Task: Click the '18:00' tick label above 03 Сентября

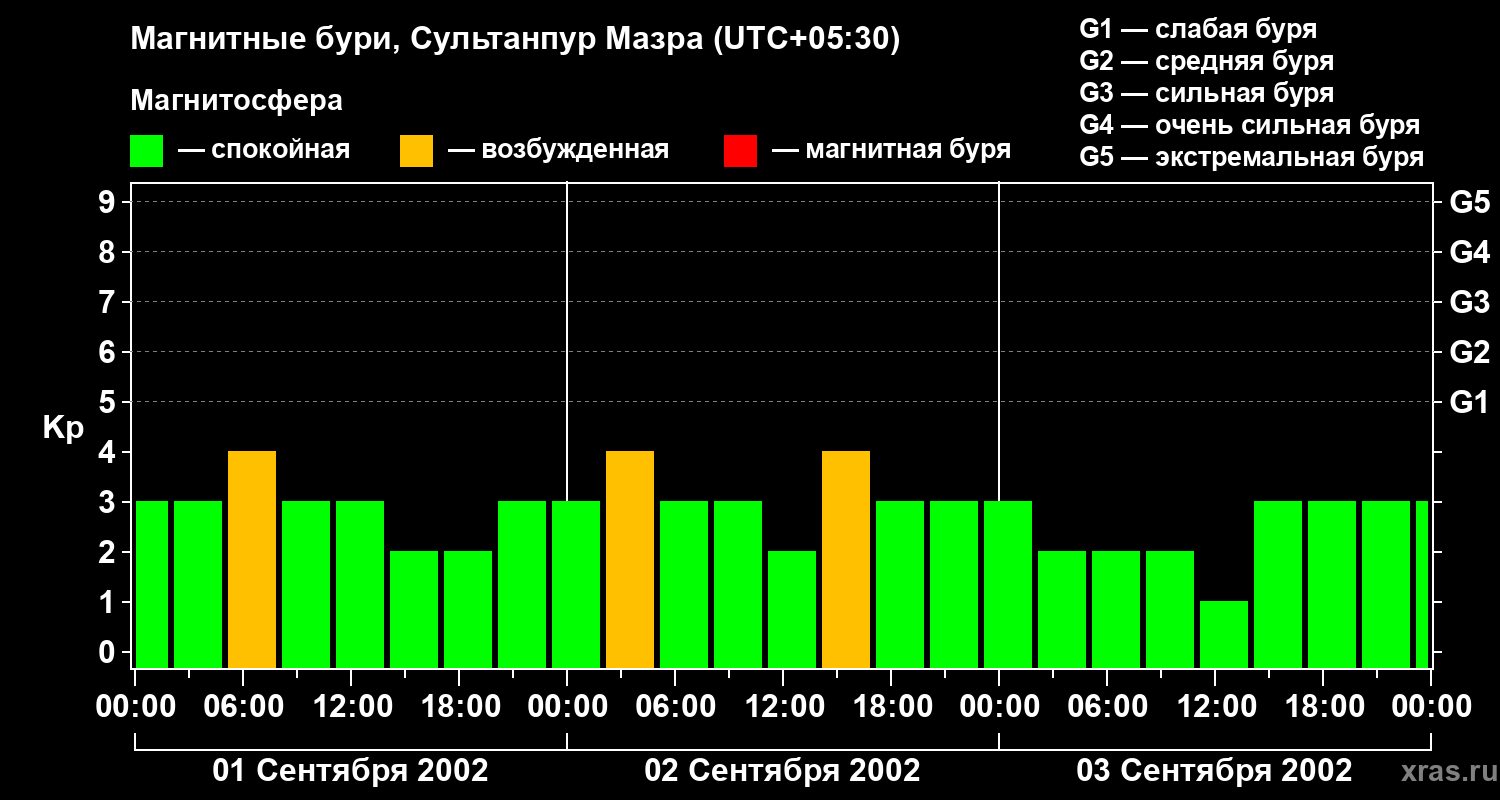Action: [1323, 707]
